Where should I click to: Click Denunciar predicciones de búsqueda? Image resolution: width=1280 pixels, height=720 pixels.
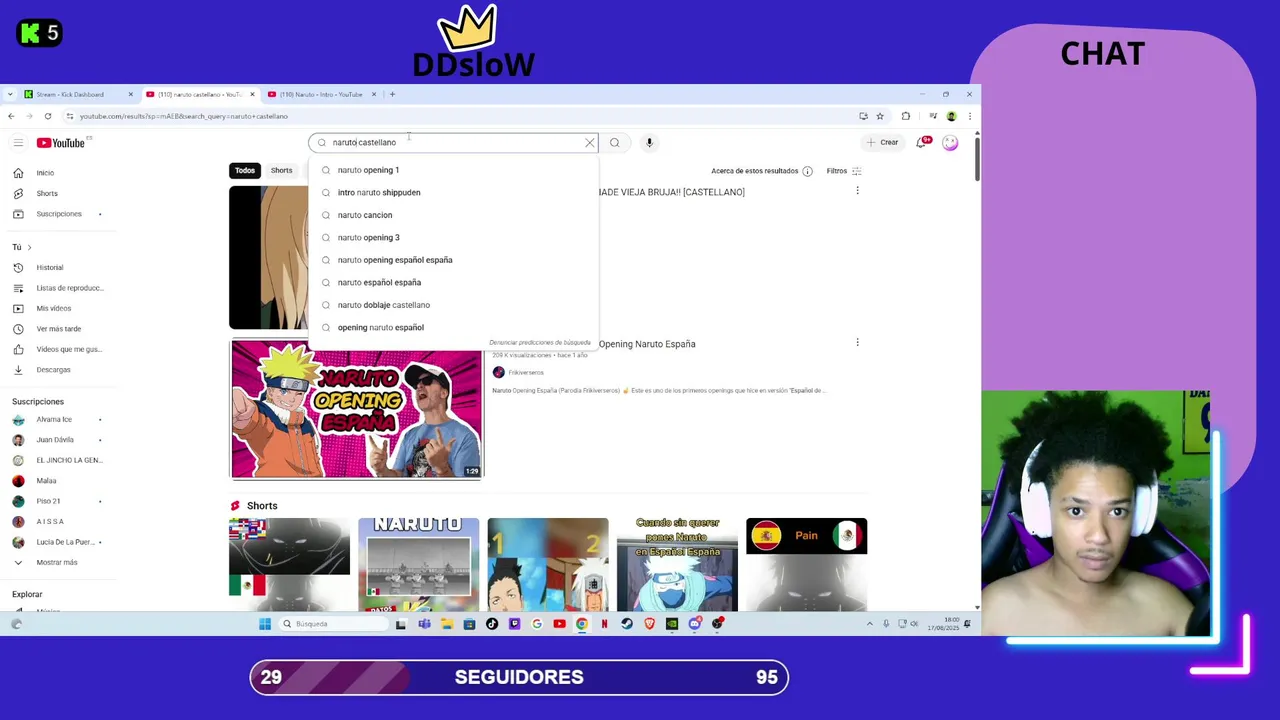[540, 343]
